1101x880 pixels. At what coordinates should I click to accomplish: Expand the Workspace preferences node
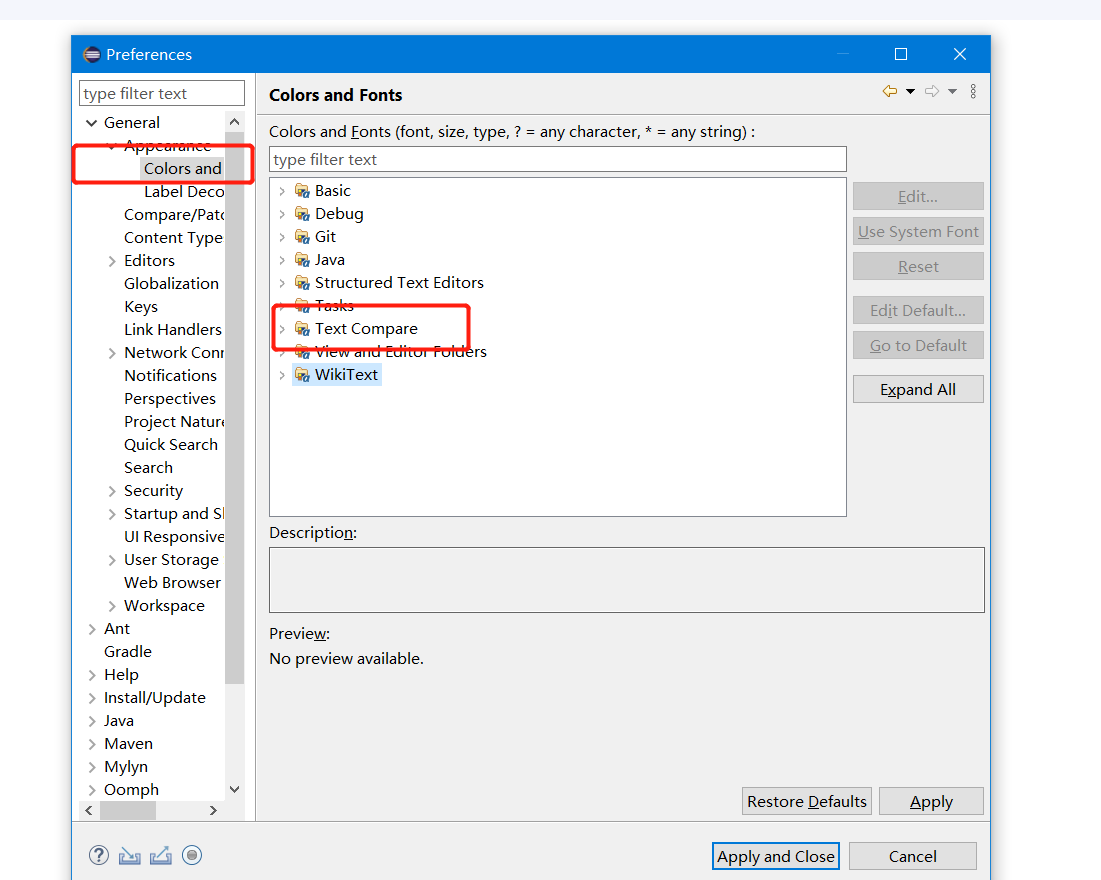(x=112, y=606)
